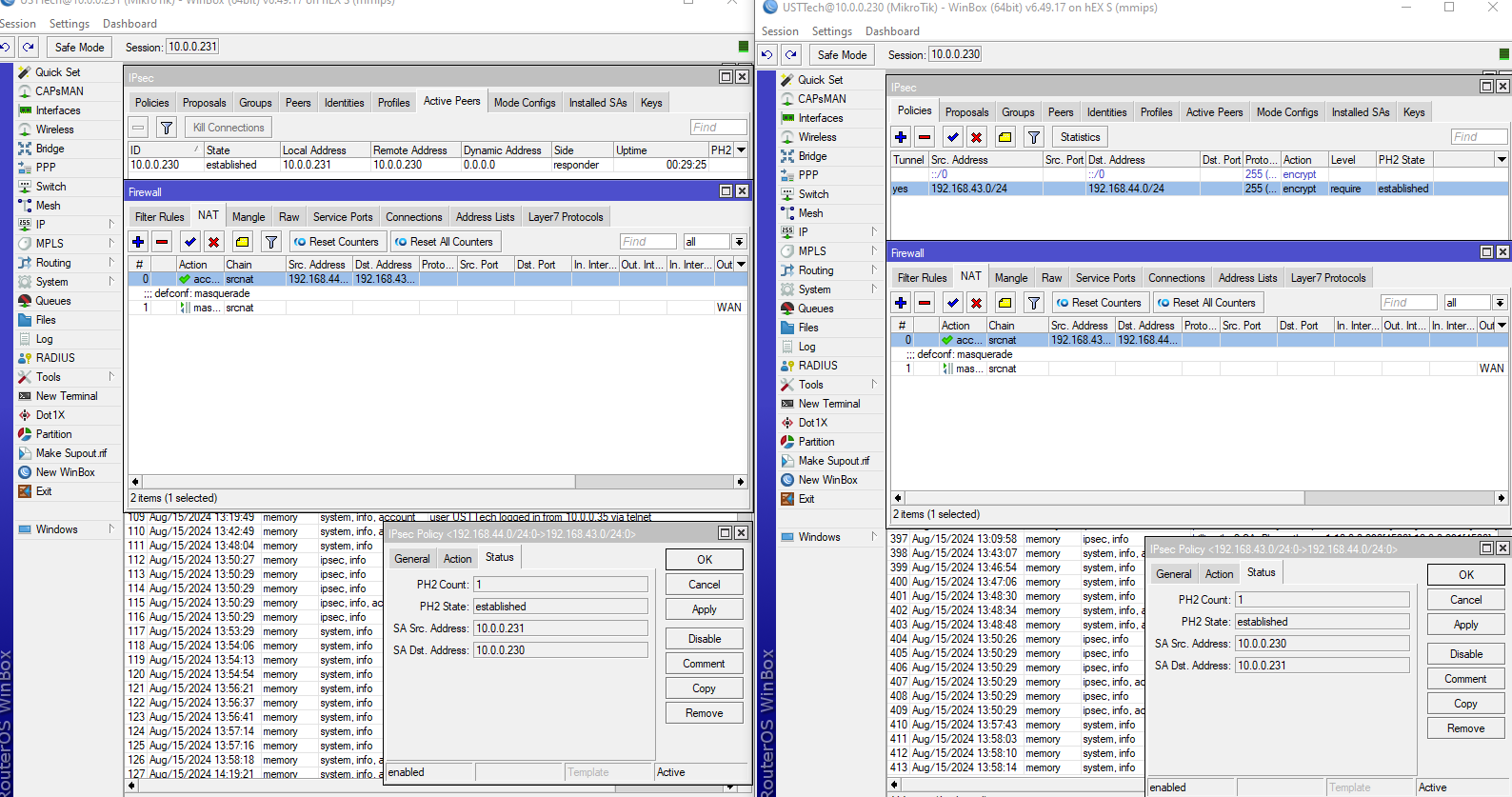The image size is (1512, 797).
Task: Select srcnat accept rule 0 in left NAT list
Action: point(438,279)
